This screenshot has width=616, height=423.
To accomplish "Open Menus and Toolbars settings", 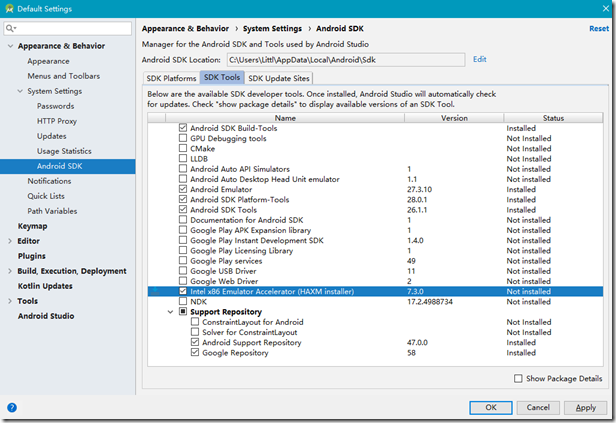I will (64, 76).
